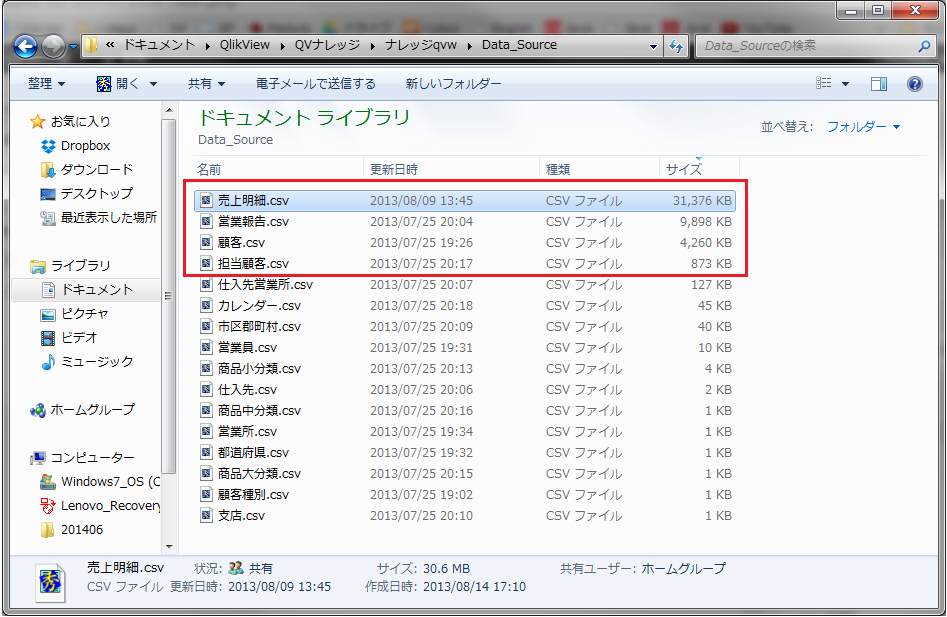Sort by the 名前 column header
Image resolution: width=947 pixels, height=617 pixels.
[278, 170]
